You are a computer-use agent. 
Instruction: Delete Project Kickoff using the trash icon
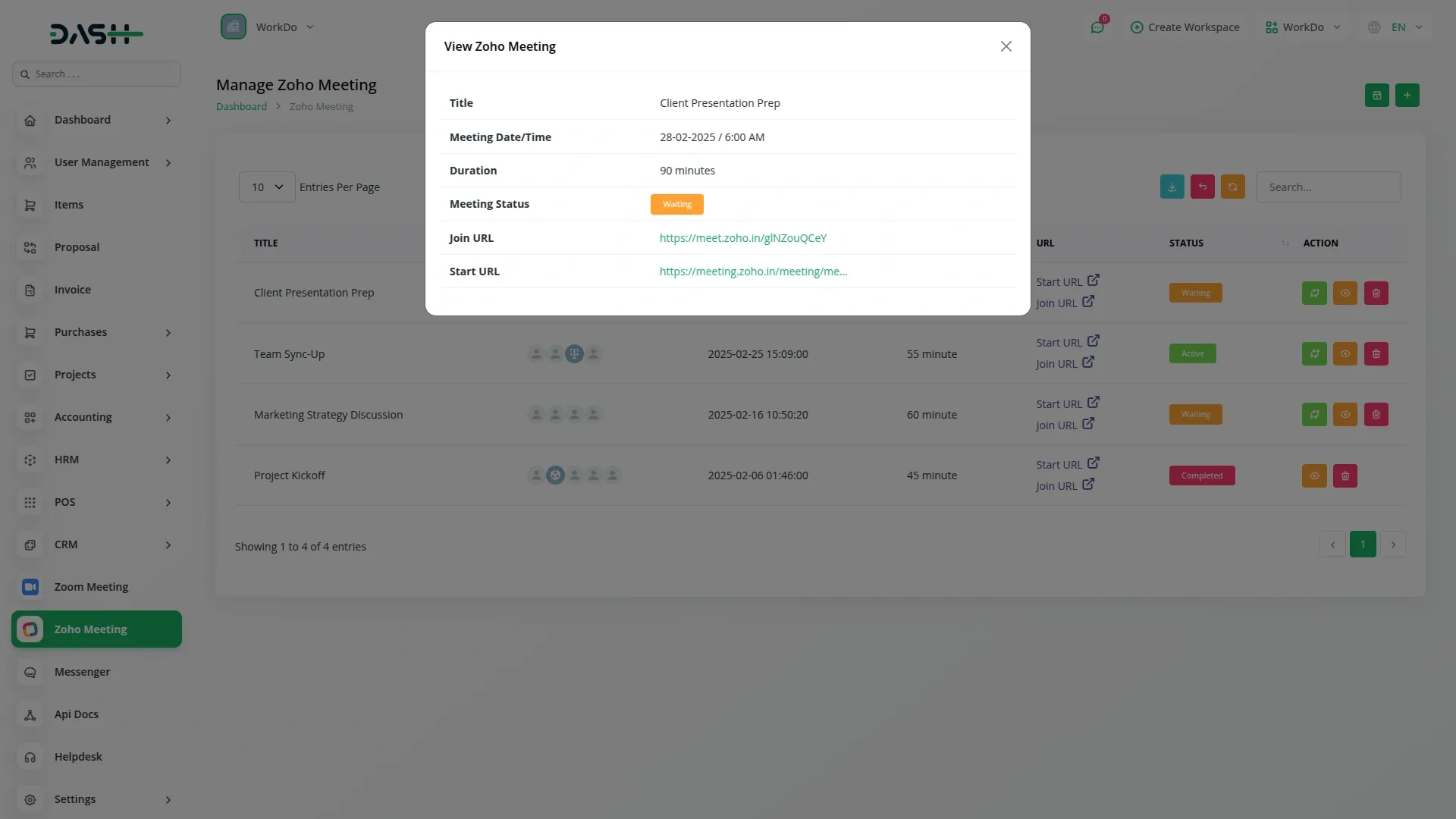tap(1345, 475)
